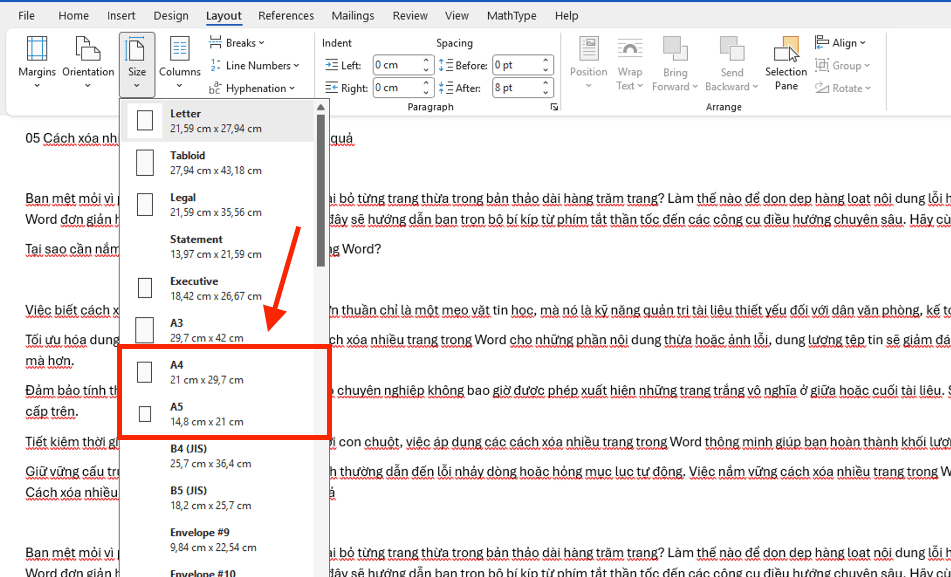Click the Breaks page icon

215,42
